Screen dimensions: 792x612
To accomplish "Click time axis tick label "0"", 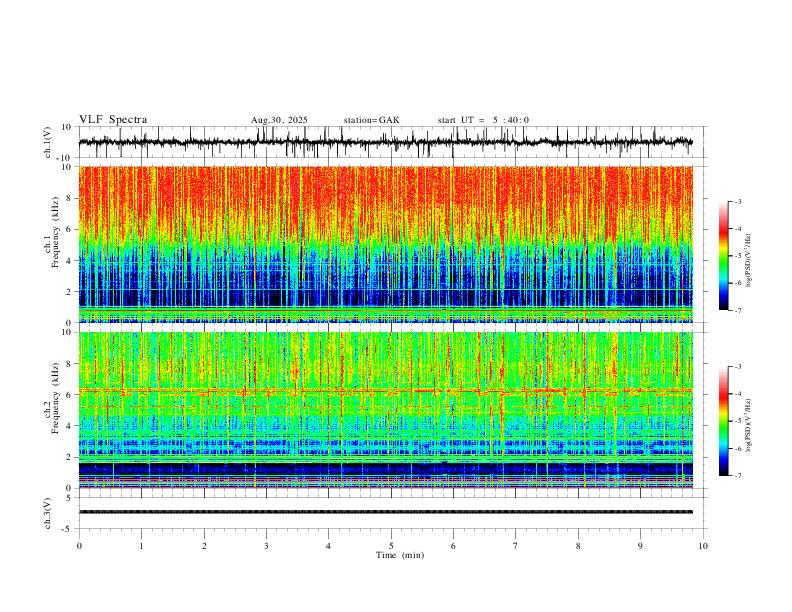I will click(79, 546).
